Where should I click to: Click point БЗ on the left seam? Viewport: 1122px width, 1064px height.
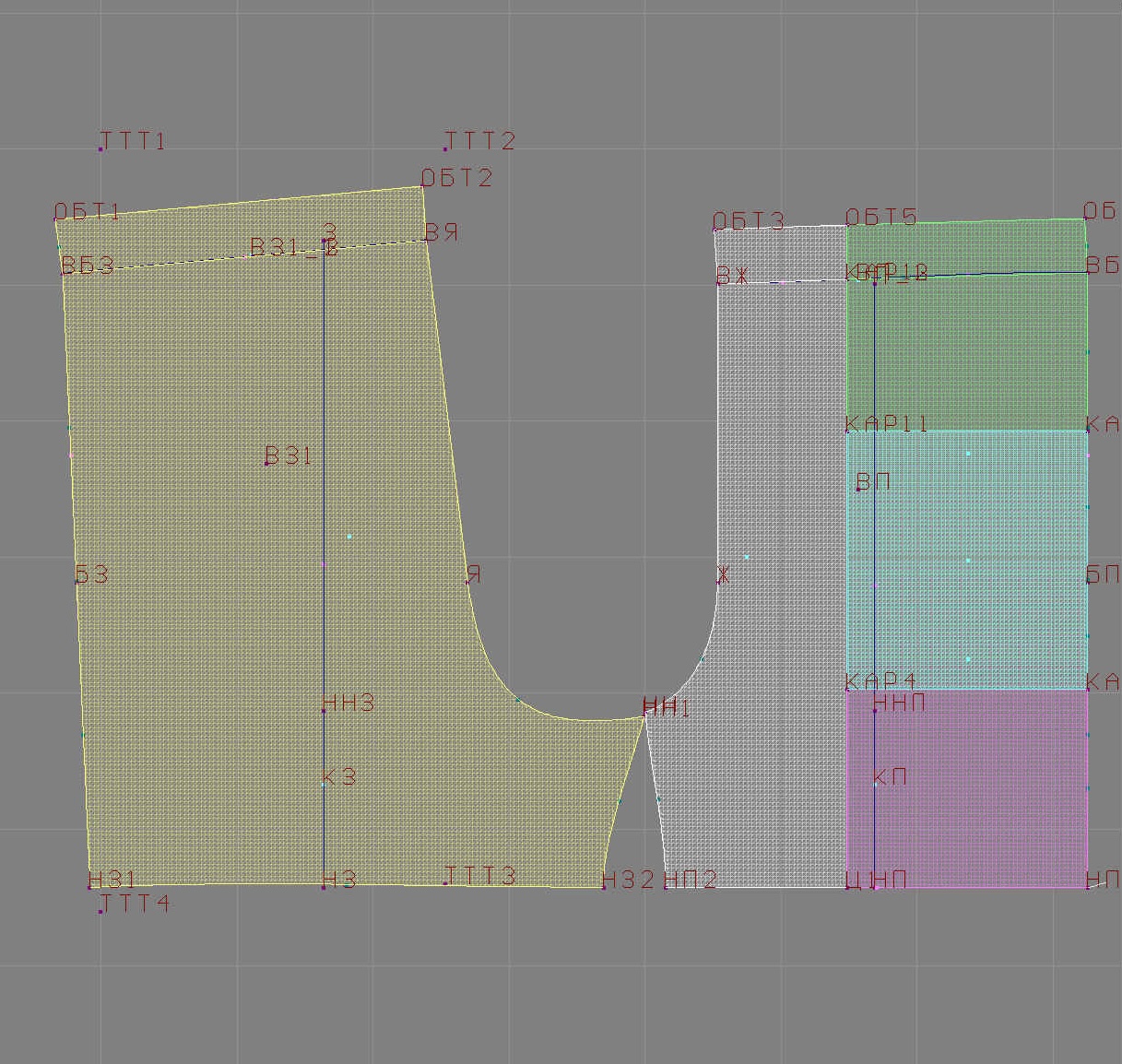click(77, 582)
